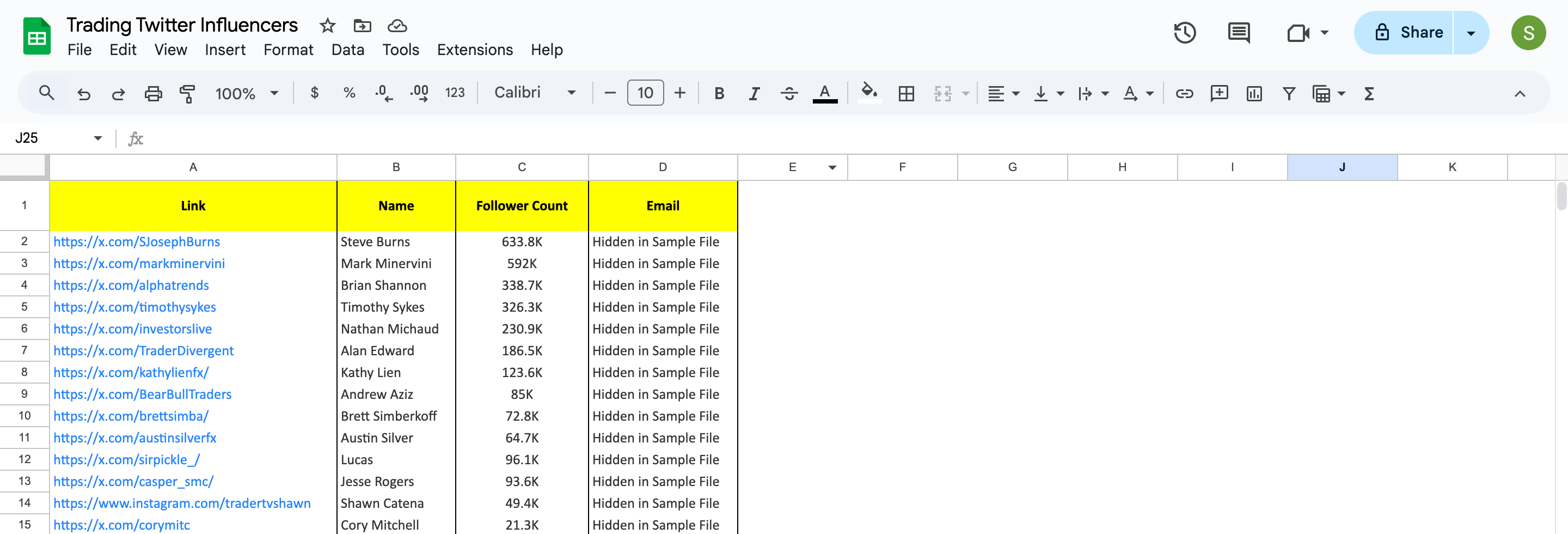Screen dimensions: 1568x534
Task: Insert a link
Action: (x=1184, y=93)
